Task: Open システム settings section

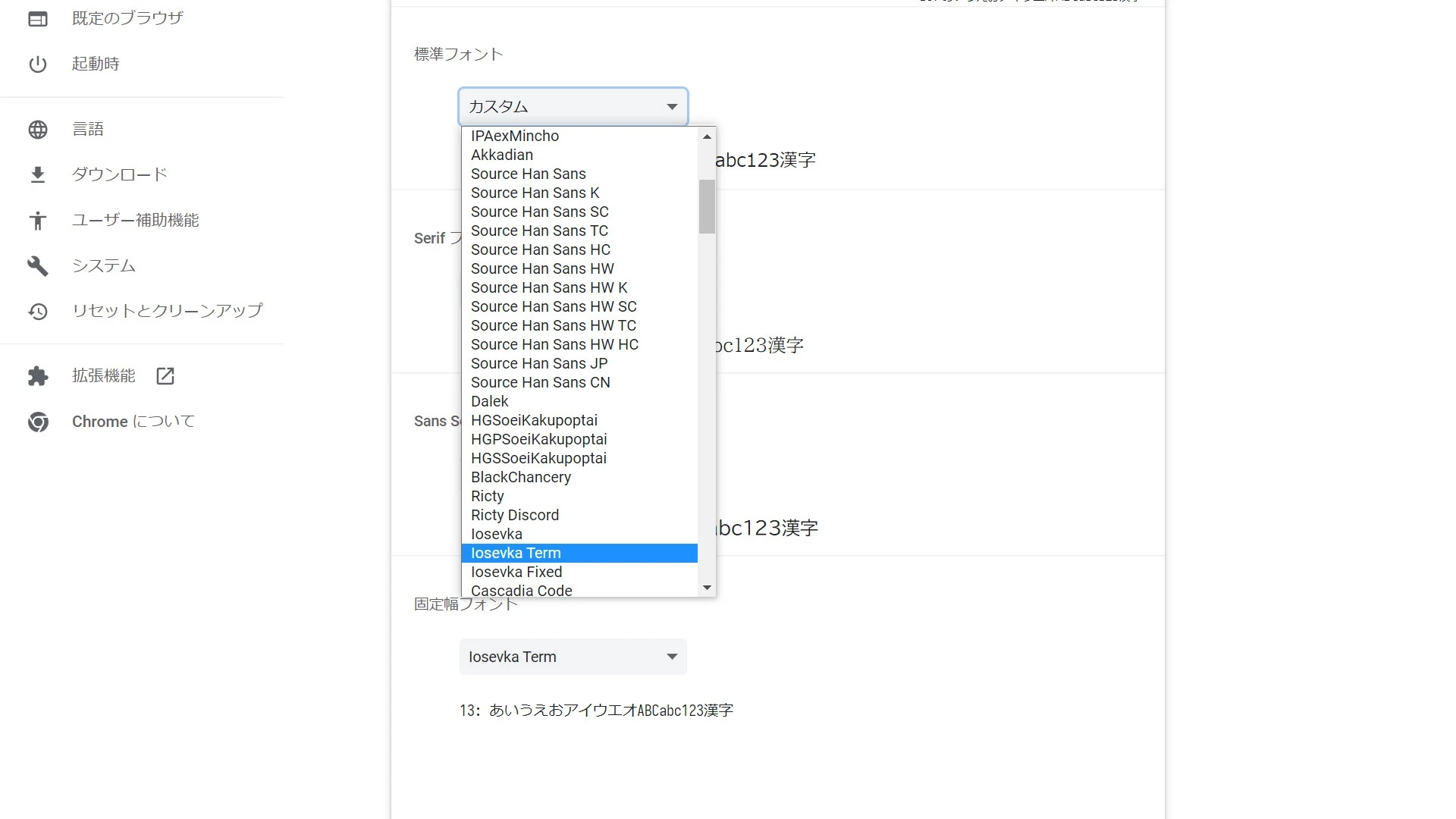Action: (x=104, y=265)
